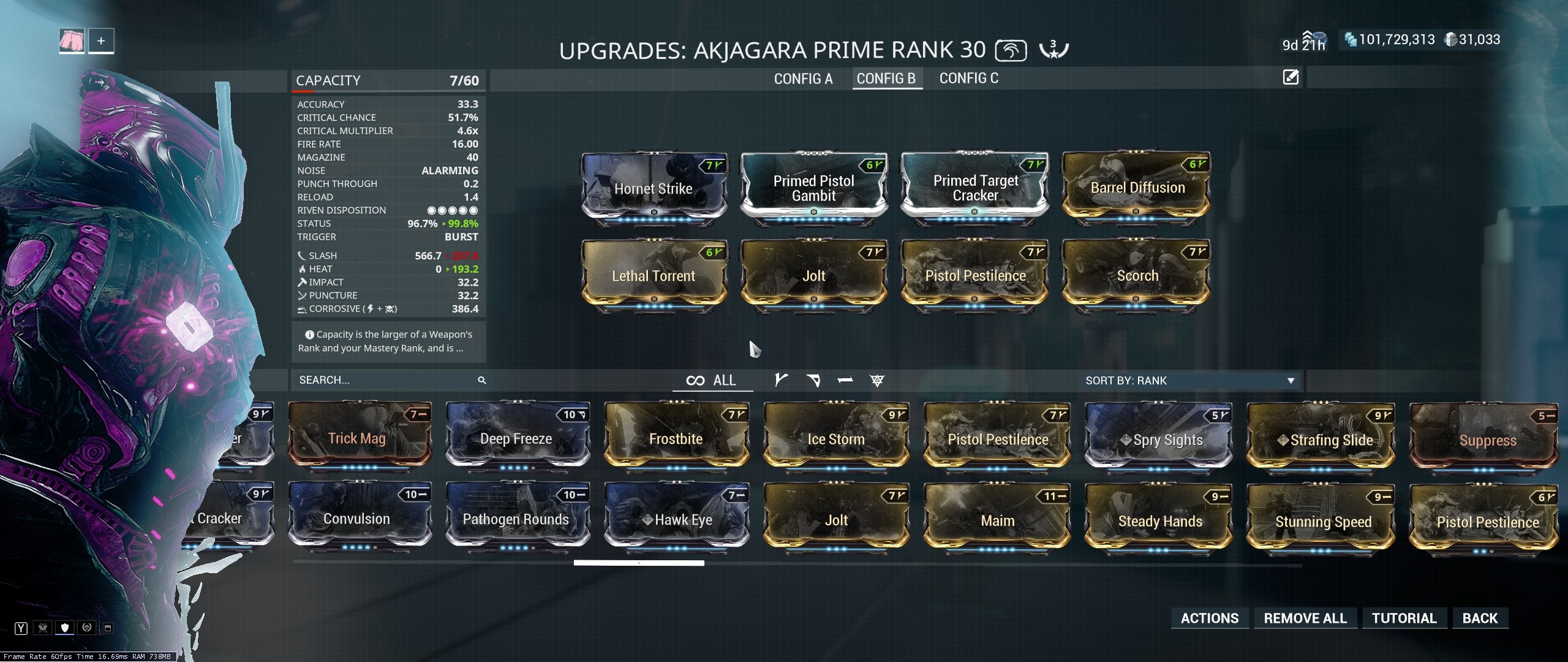This screenshot has width=1568, height=662.
Task: Click the horizontal mod list scrollbar
Action: (x=639, y=563)
